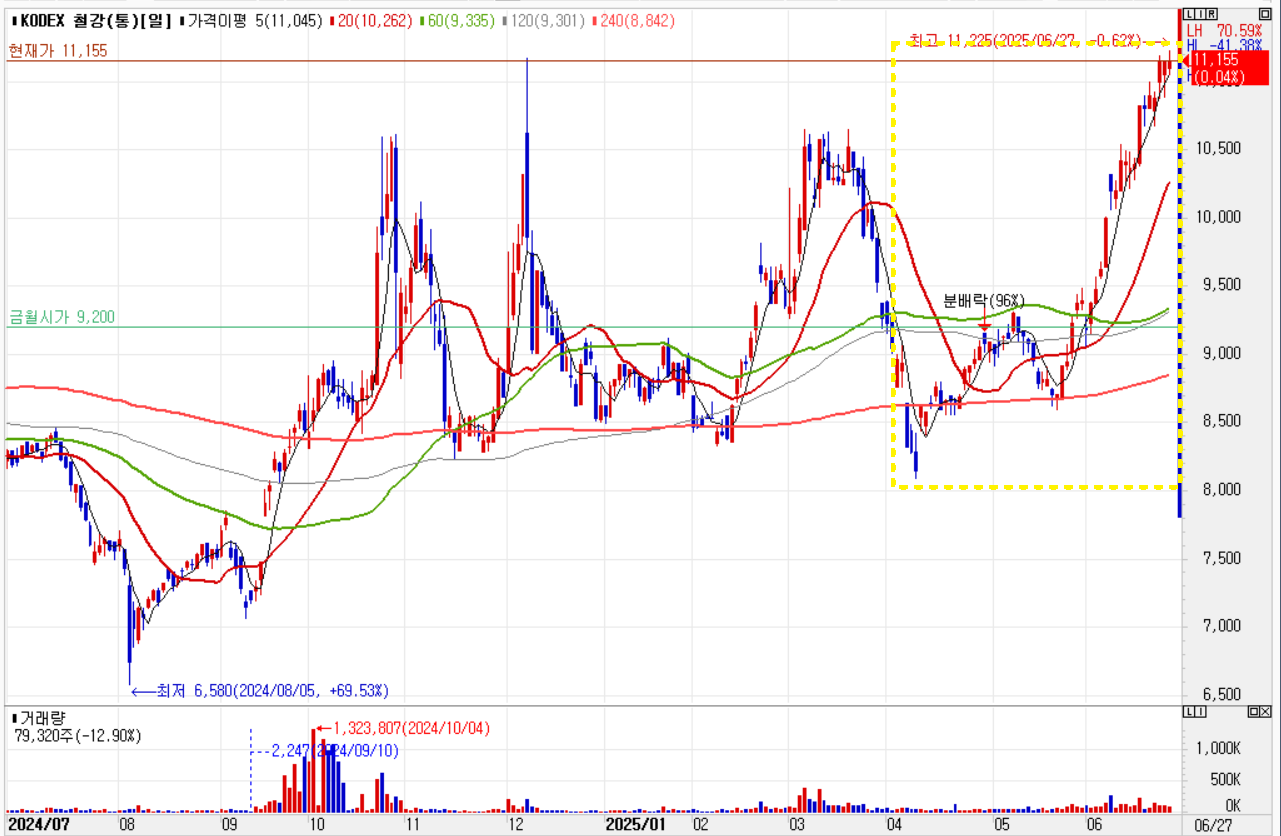Select the gray 120-day moving average legend
Viewport: 1281px width, 836px height.
pyautogui.click(x=544, y=20)
